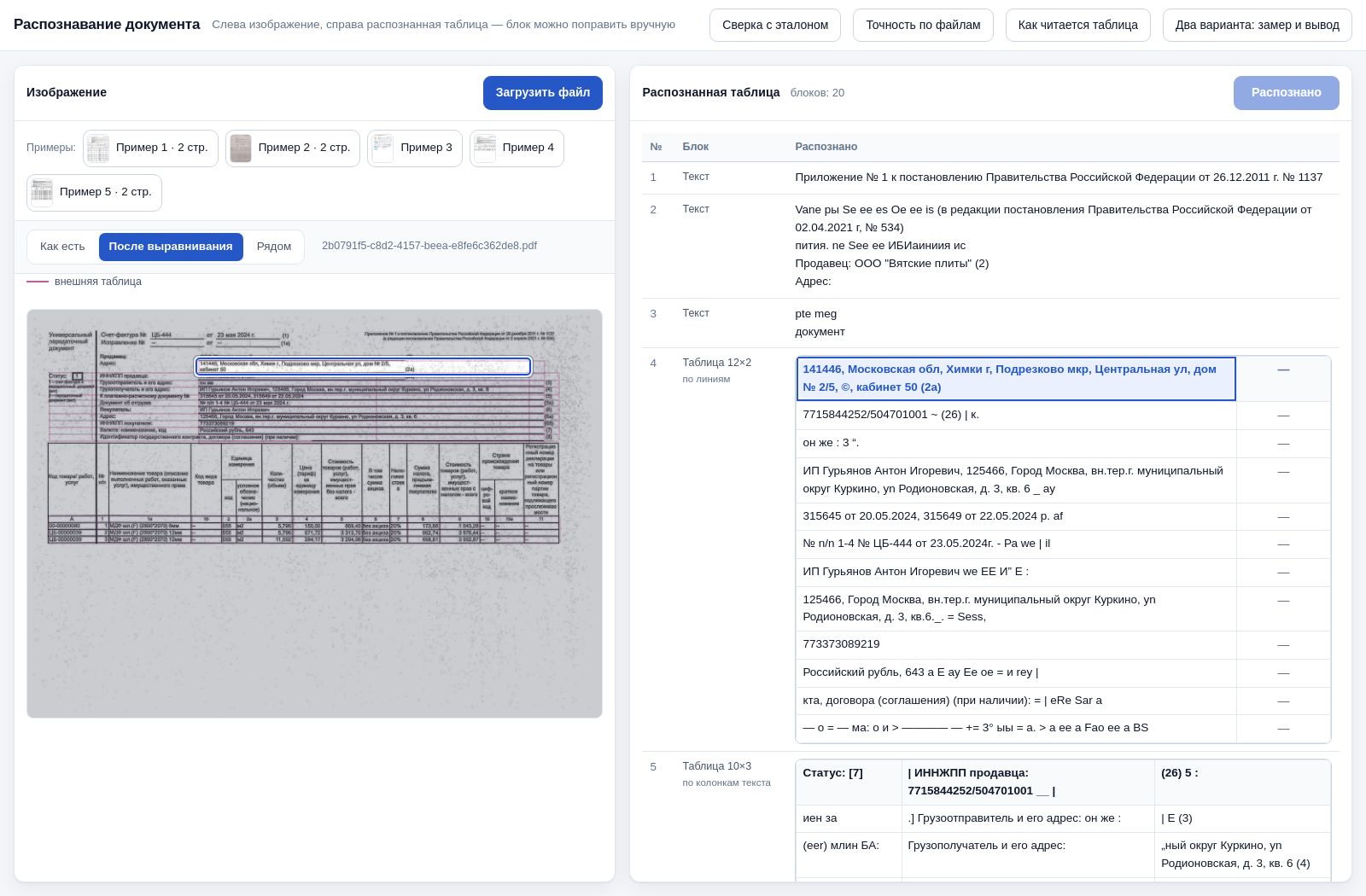Select cell 315645 от 20.05.2024
1366x896 pixels.
coord(1016,516)
